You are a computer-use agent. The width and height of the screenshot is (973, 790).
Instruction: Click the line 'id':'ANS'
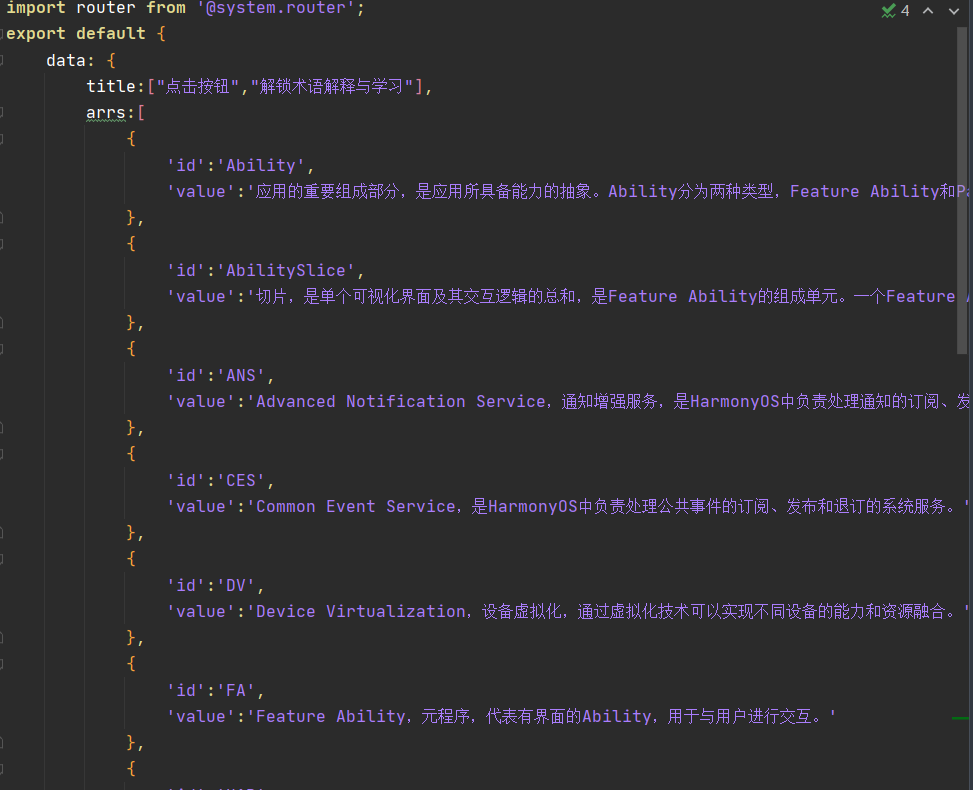click(220, 375)
